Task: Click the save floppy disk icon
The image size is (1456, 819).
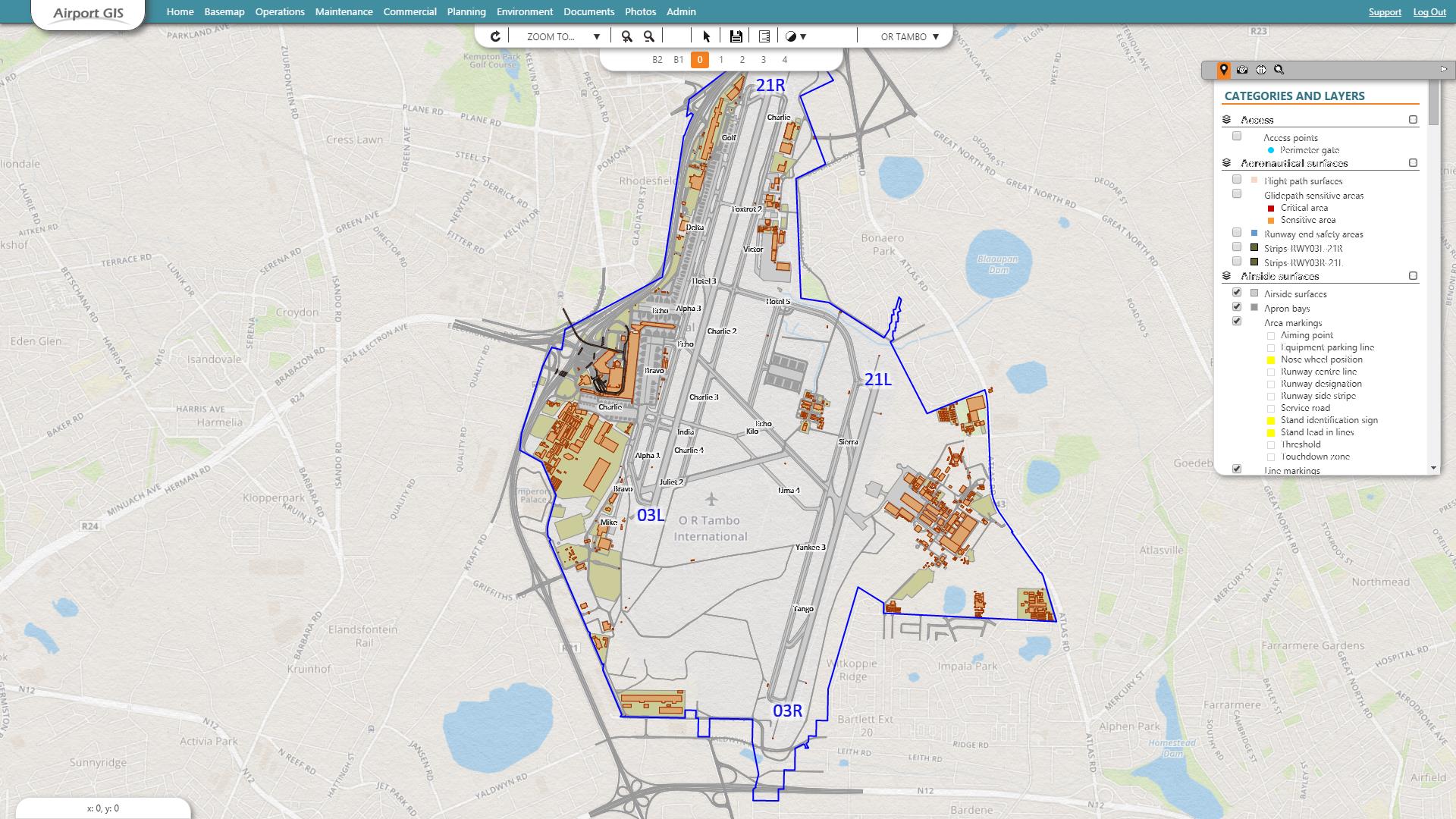Action: click(736, 36)
